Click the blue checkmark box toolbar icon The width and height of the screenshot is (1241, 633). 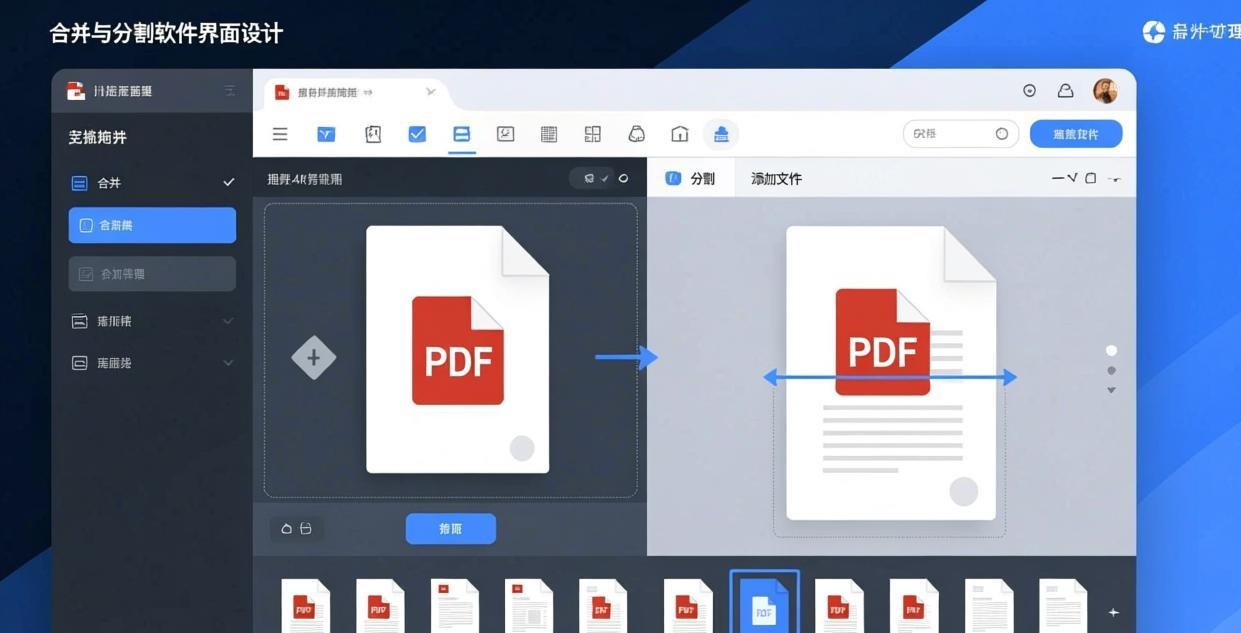417,134
